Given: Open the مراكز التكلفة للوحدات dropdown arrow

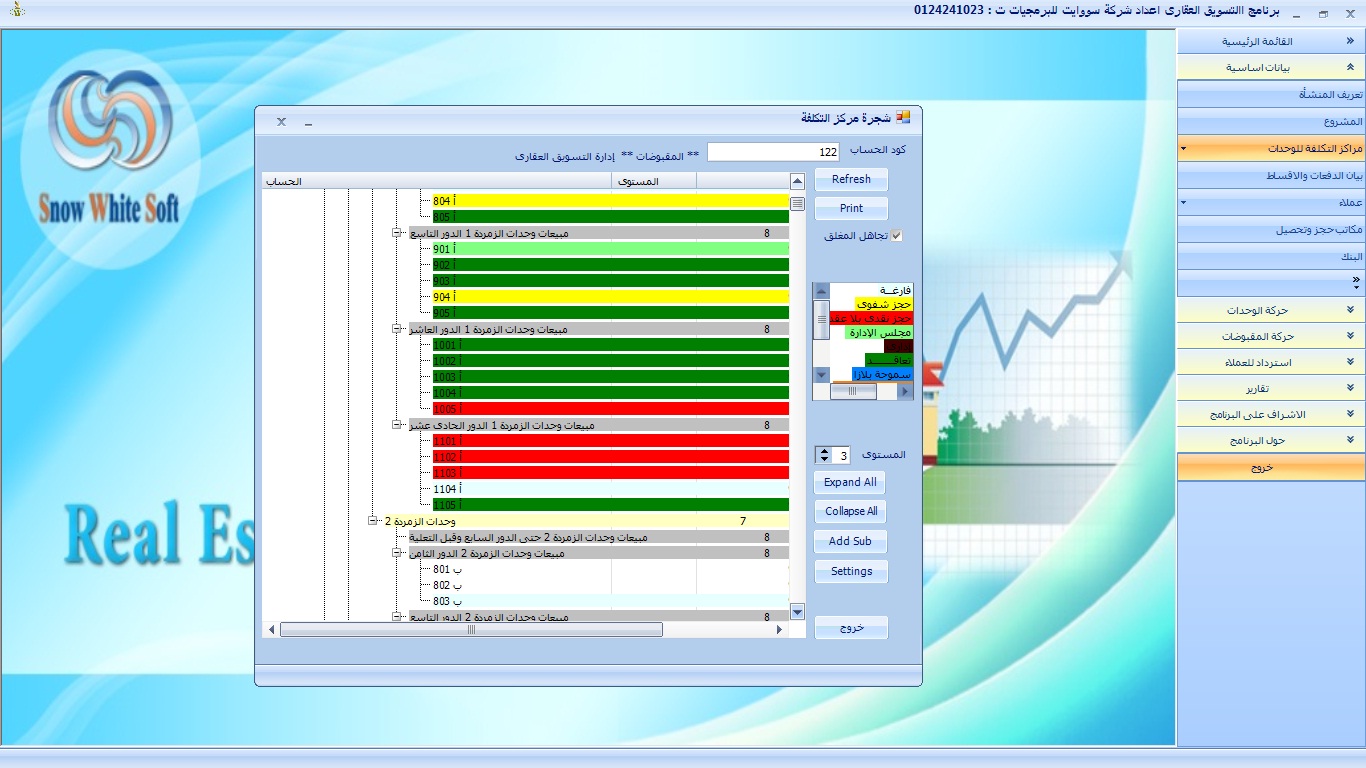Looking at the screenshot, I should click(x=1184, y=149).
